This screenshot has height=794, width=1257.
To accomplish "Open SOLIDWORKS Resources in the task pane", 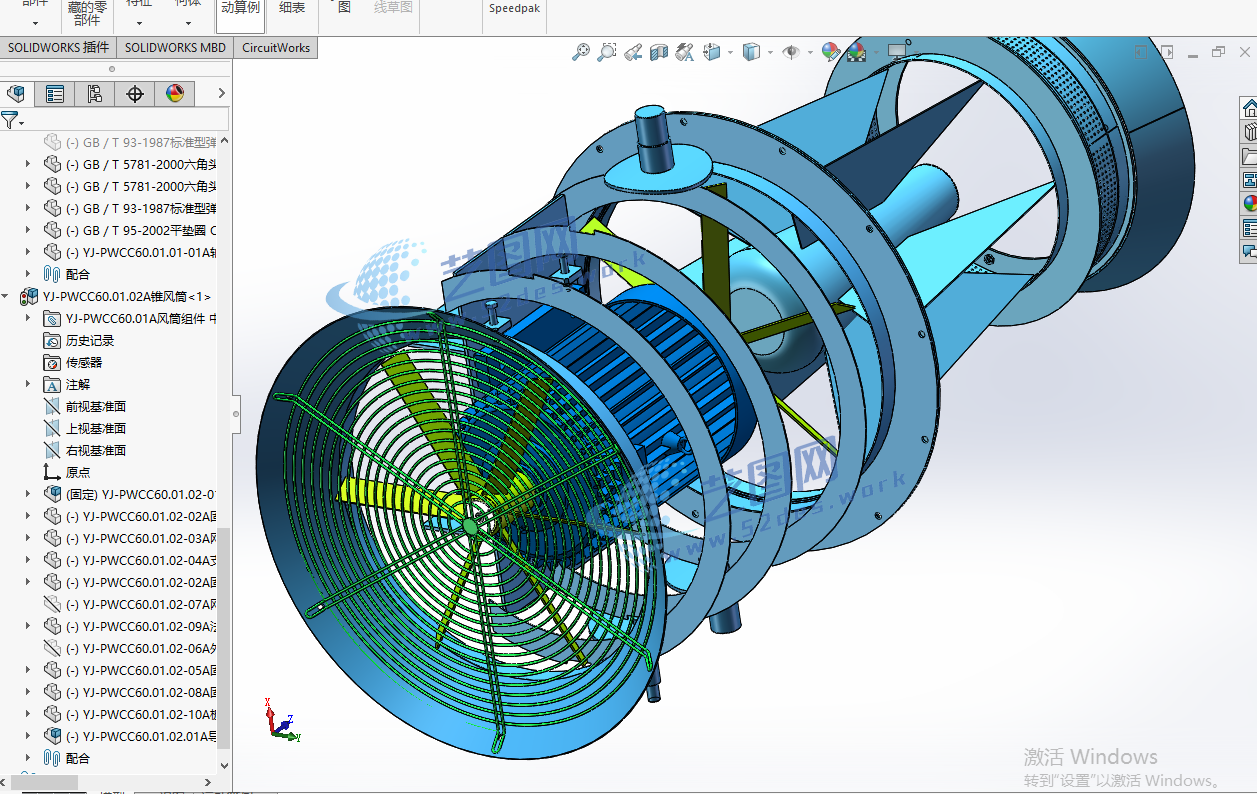I will pyautogui.click(x=1249, y=107).
